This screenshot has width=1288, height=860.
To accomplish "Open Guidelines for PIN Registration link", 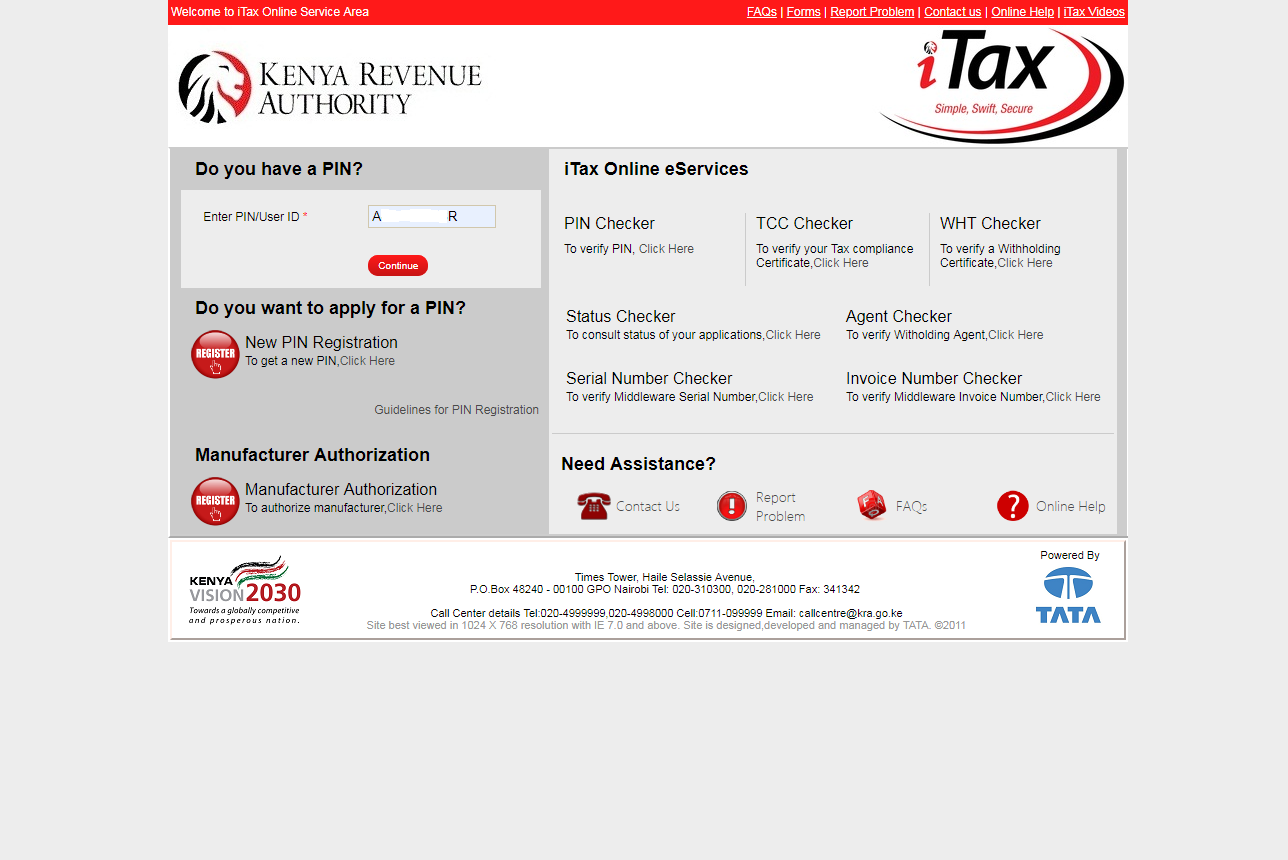I will click(x=456, y=410).
